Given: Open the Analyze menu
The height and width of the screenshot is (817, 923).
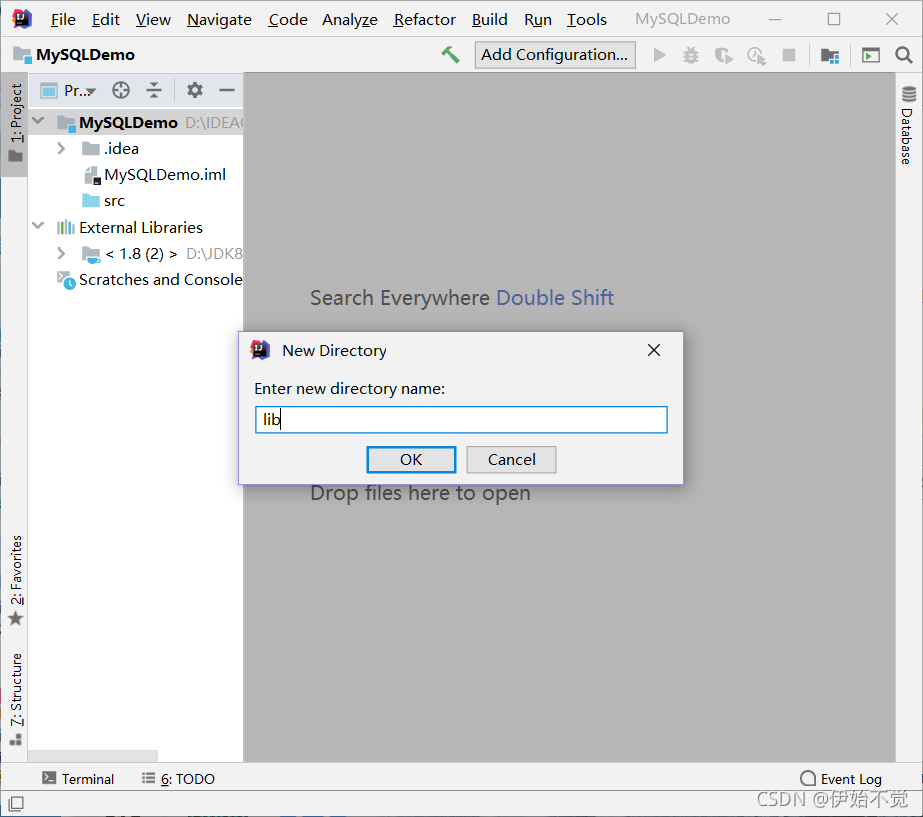Looking at the screenshot, I should pos(350,19).
